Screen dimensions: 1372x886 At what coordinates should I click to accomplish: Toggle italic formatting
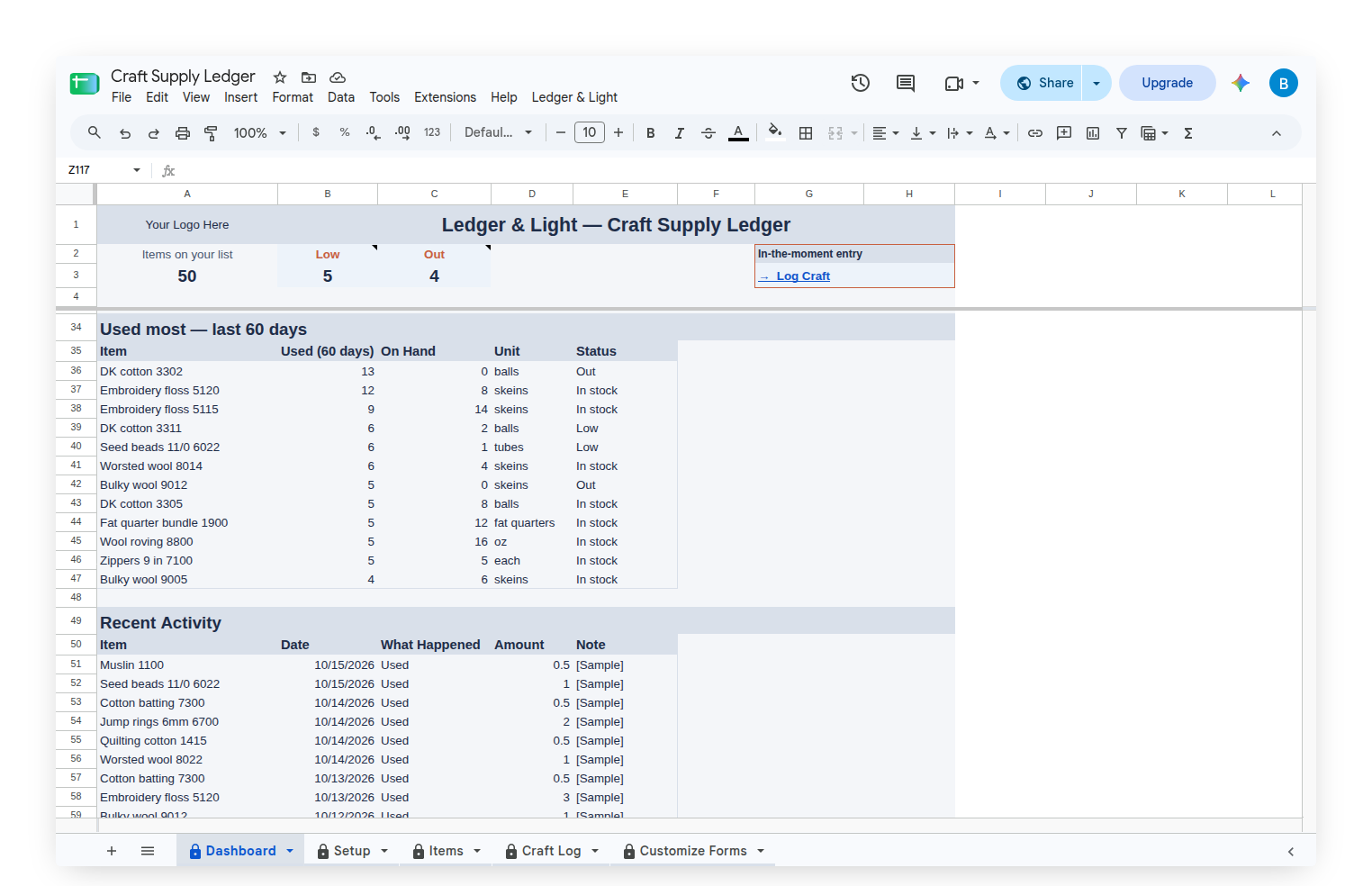tap(680, 133)
